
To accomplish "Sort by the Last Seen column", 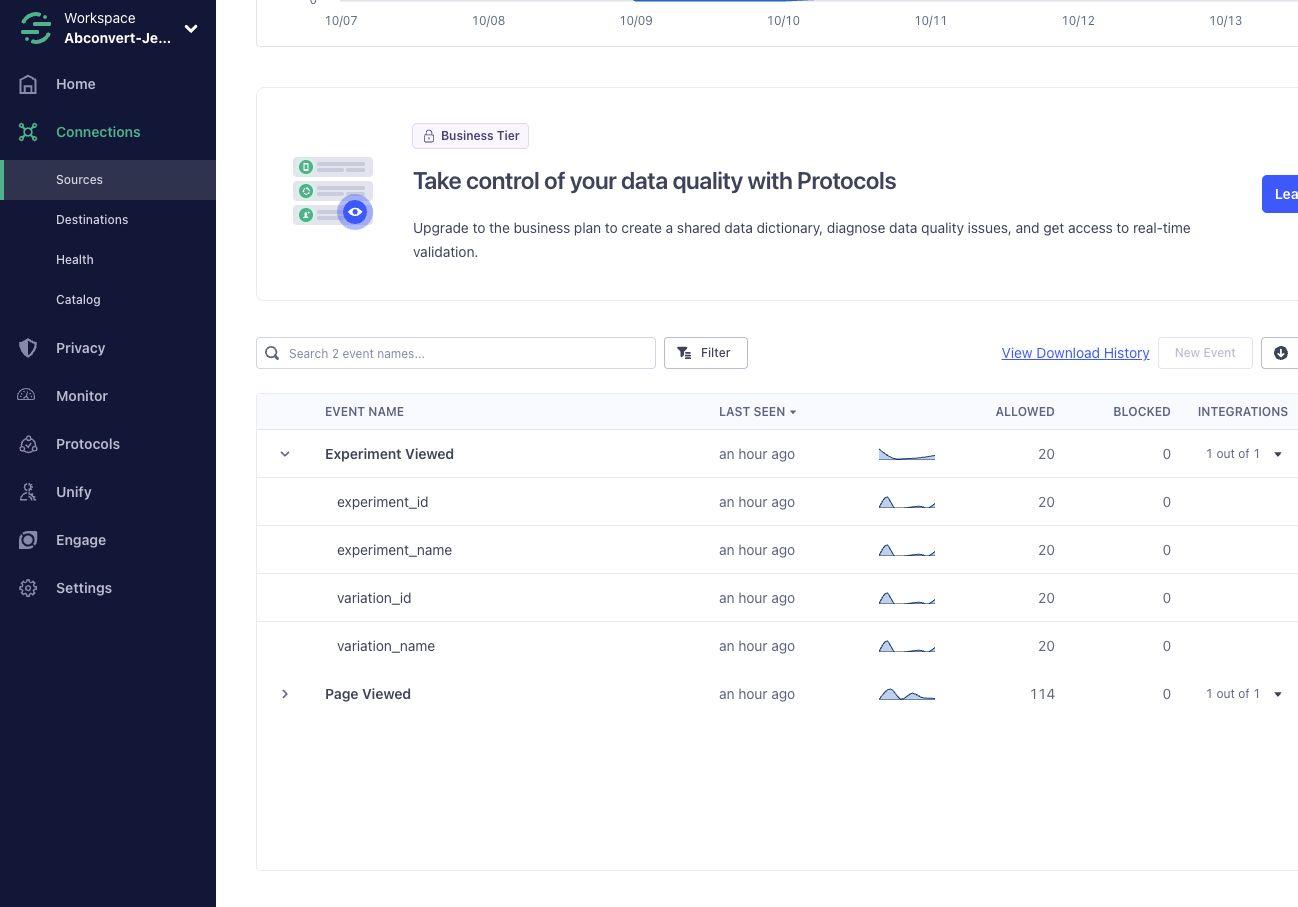I will [x=757, y=412].
